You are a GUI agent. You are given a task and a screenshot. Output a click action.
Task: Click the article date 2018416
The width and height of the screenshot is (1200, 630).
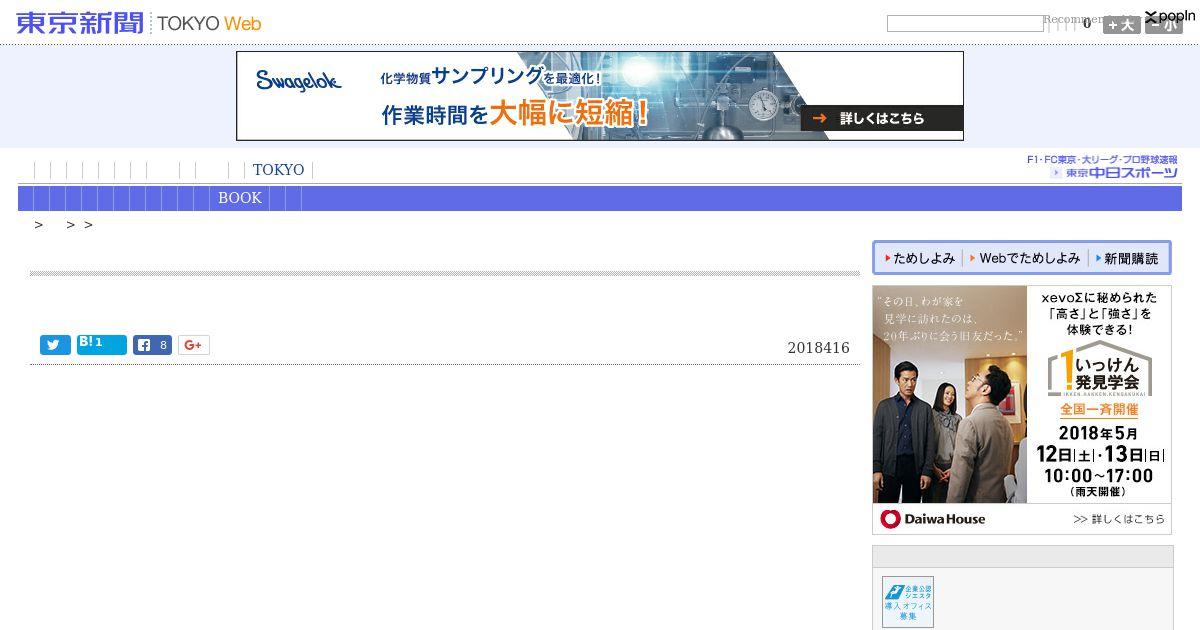click(818, 348)
